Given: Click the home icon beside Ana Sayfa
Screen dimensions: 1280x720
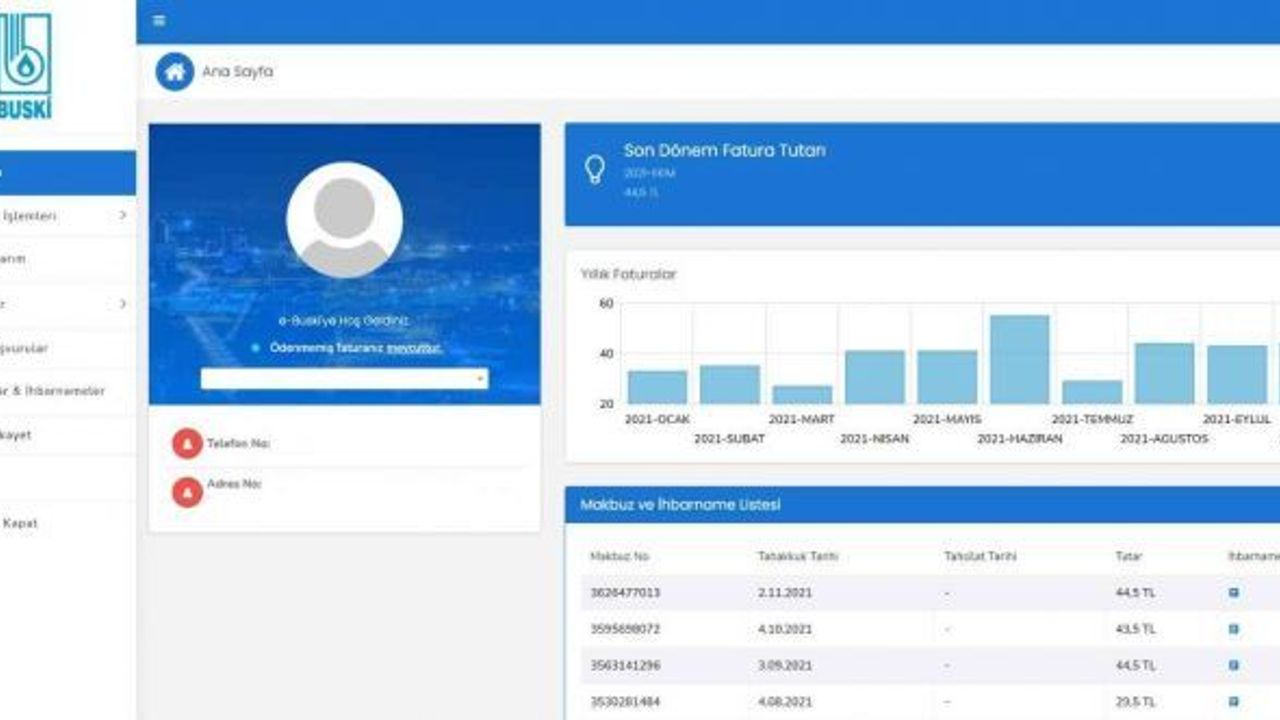Looking at the screenshot, I should 175,72.
